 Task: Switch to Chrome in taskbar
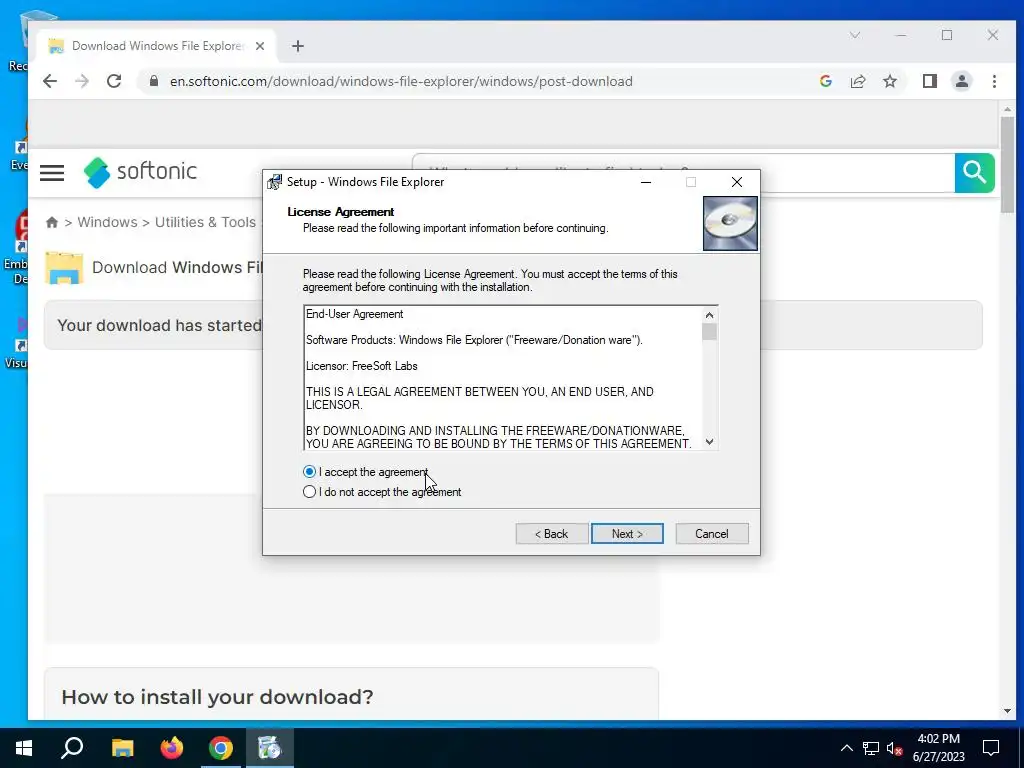(221, 748)
